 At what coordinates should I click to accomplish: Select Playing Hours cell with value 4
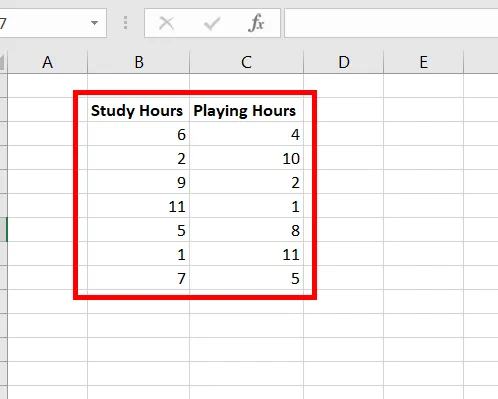pos(246,134)
